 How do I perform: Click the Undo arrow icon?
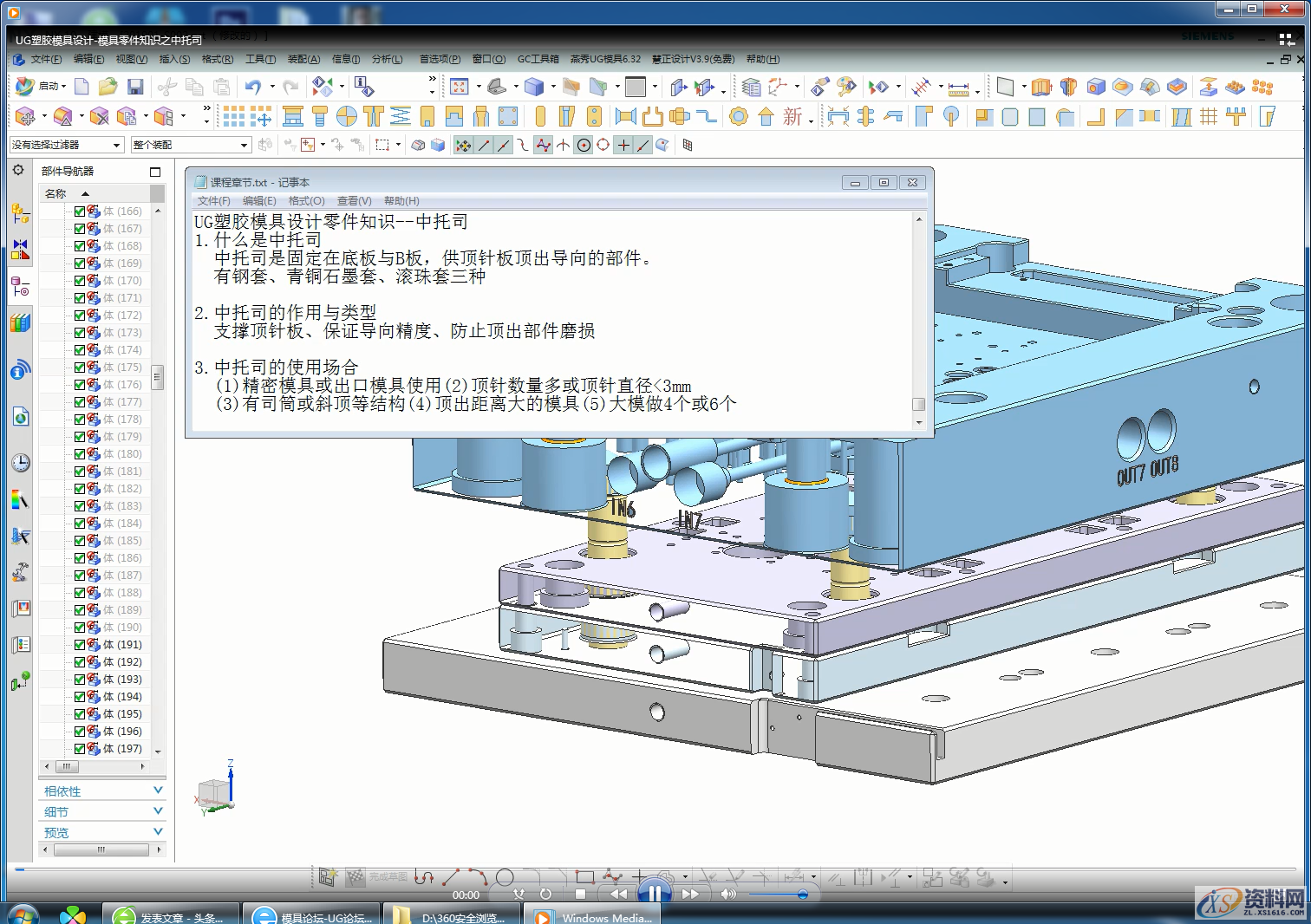tap(252, 87)
